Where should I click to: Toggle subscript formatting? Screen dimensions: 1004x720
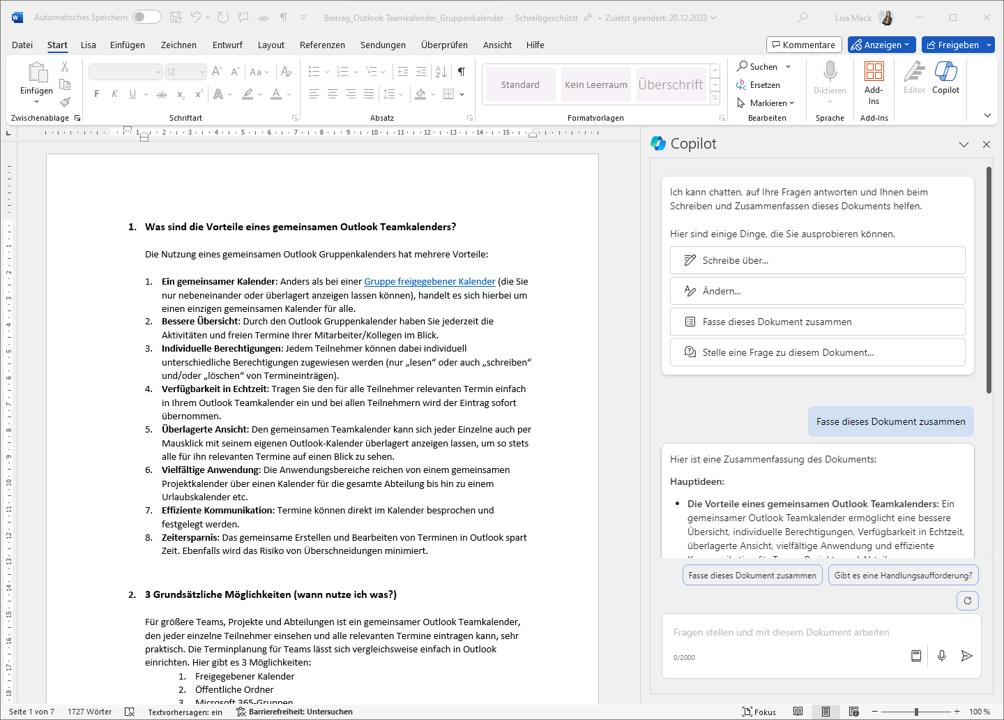pyautogui.click(x=181, y=94)
